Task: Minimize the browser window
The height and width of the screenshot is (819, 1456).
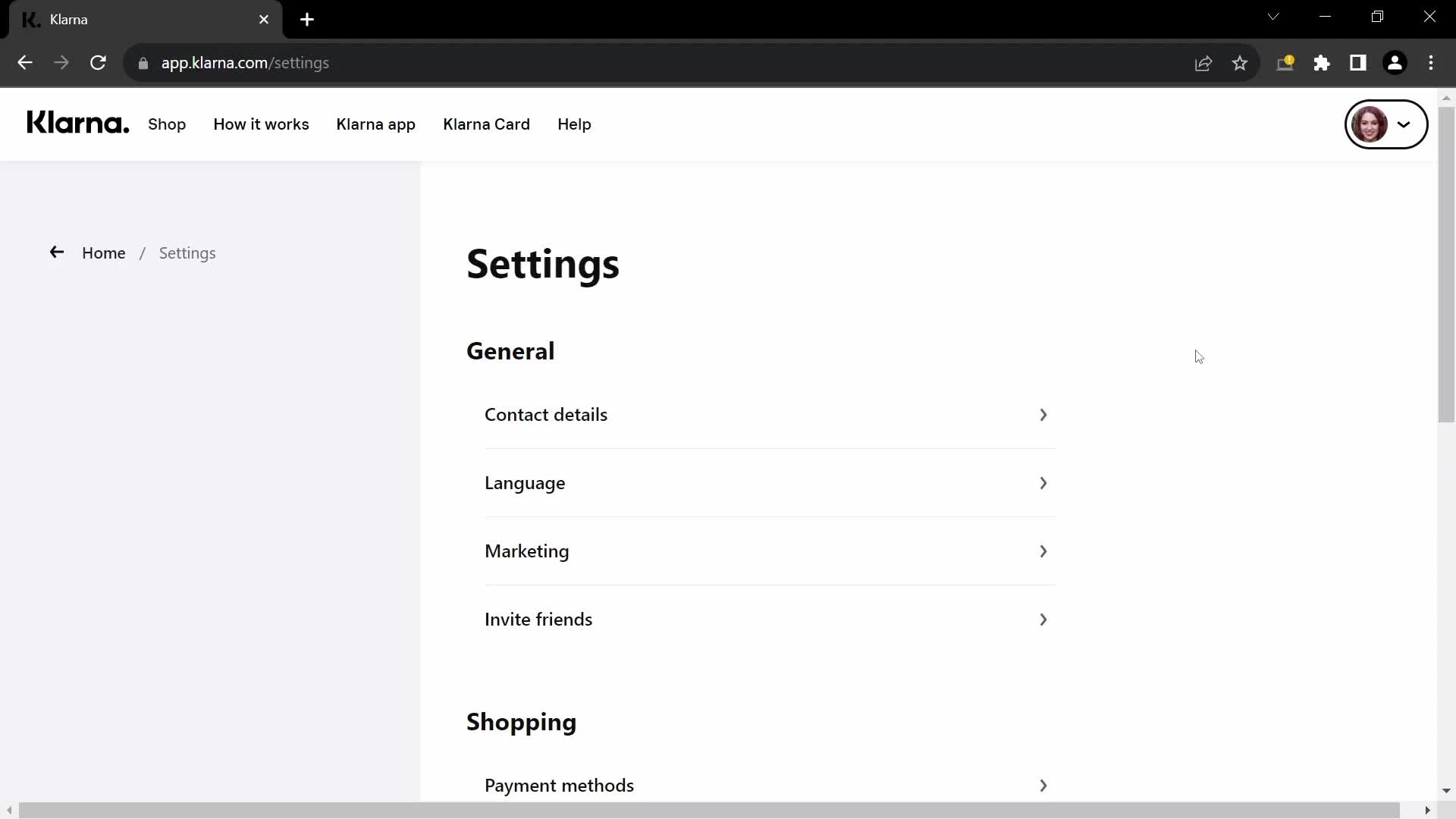Action: tap(1326, 17)
